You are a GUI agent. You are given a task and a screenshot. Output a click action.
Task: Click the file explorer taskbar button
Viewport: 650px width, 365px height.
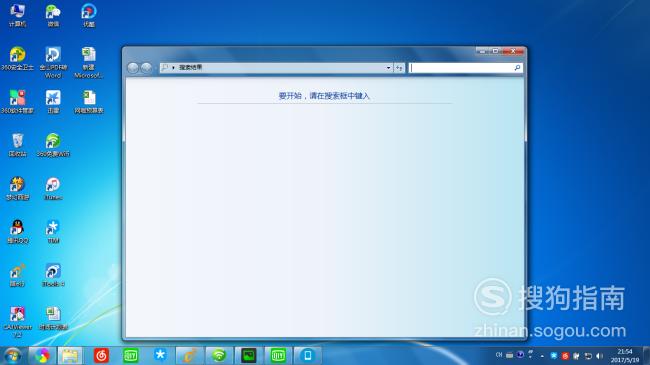pyautogui.click(x=70, y=356)
